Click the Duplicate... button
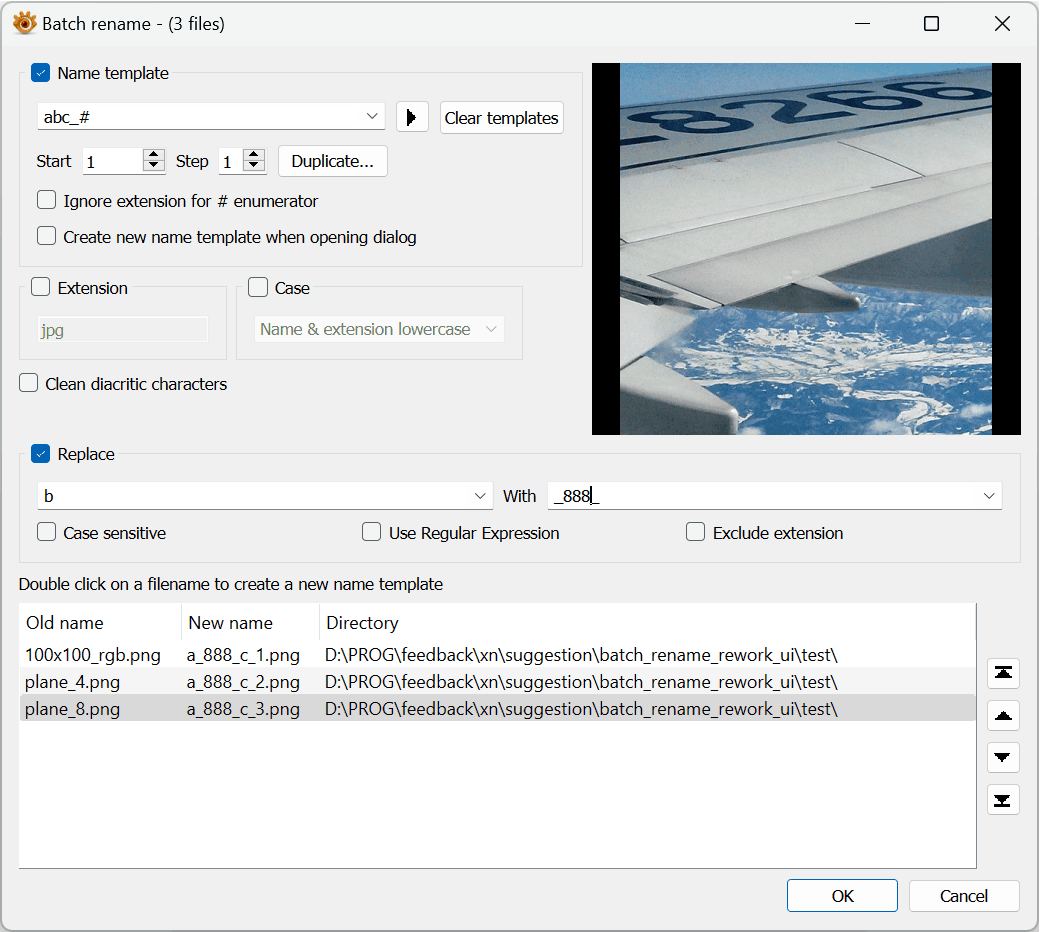The height and width of the screenshot is (932, 1040). (x=332, y=161)
